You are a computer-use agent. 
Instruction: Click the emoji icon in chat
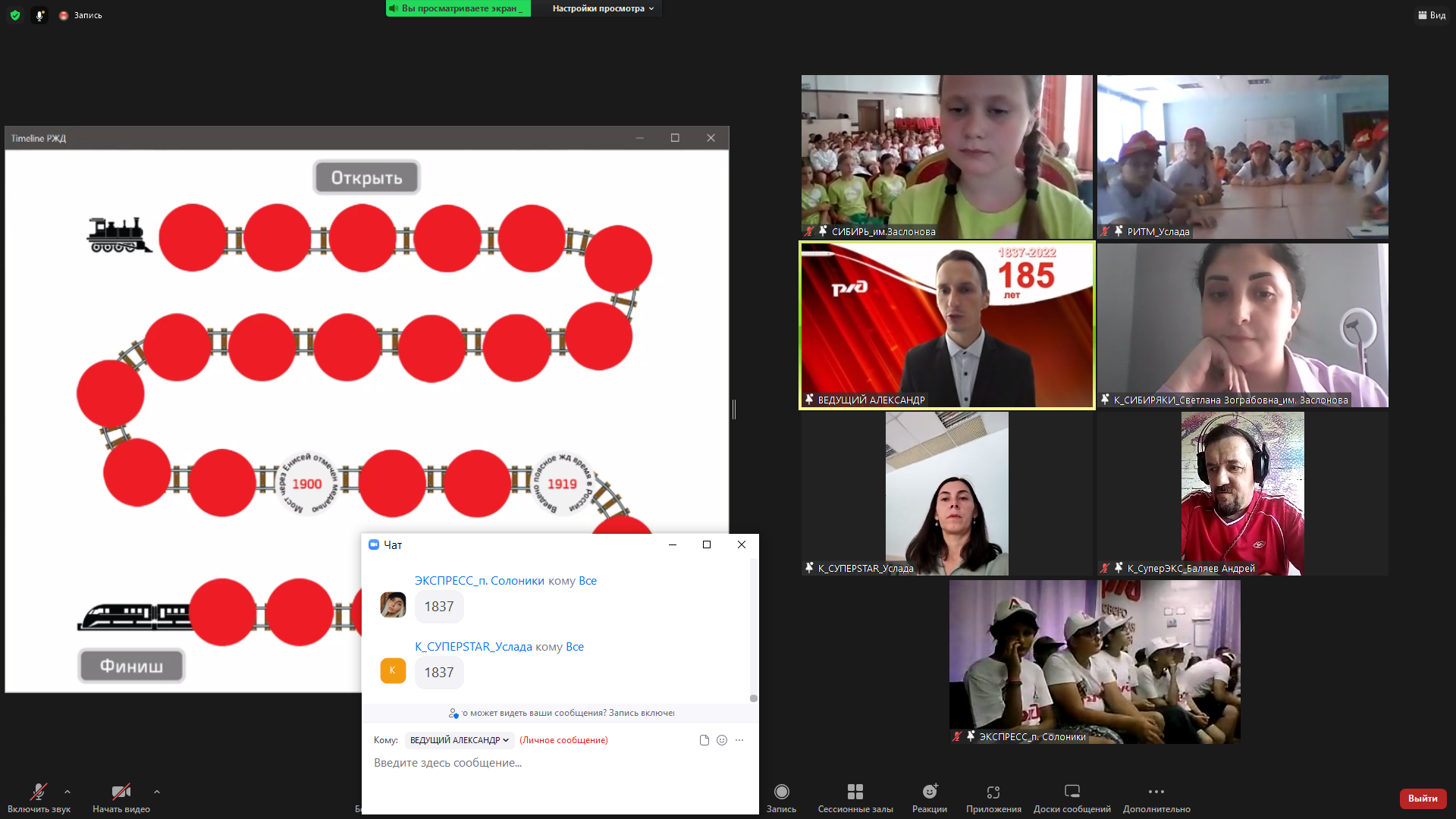[722, 740]
